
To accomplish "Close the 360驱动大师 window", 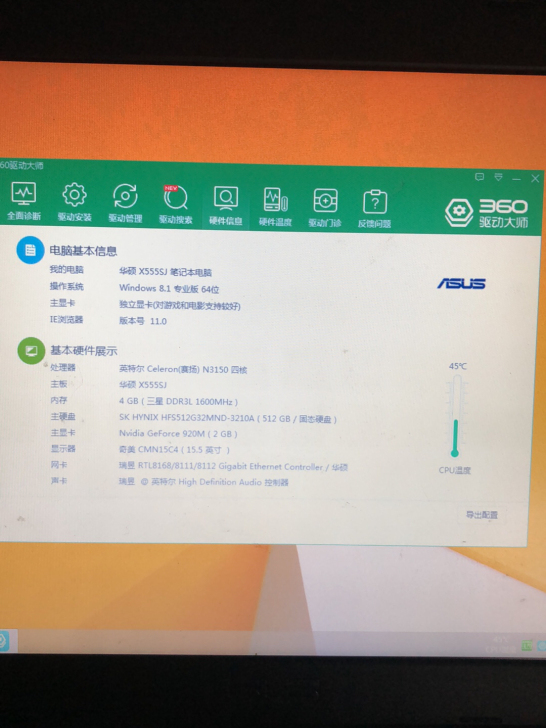I will click(535, 179).
